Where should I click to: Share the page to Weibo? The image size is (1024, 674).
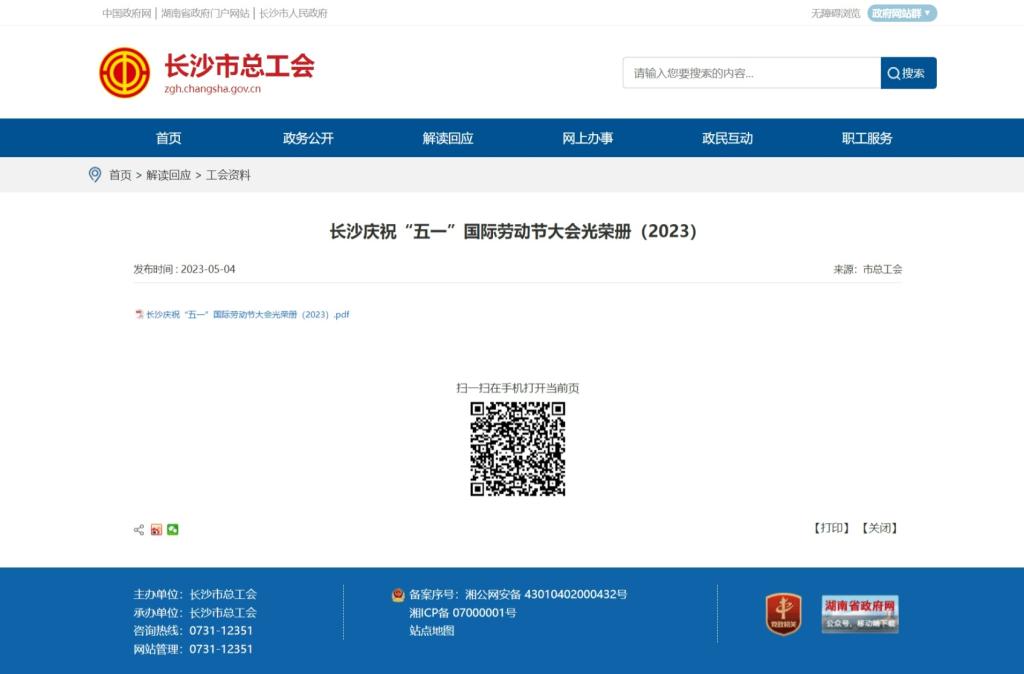tap(156, 529)
